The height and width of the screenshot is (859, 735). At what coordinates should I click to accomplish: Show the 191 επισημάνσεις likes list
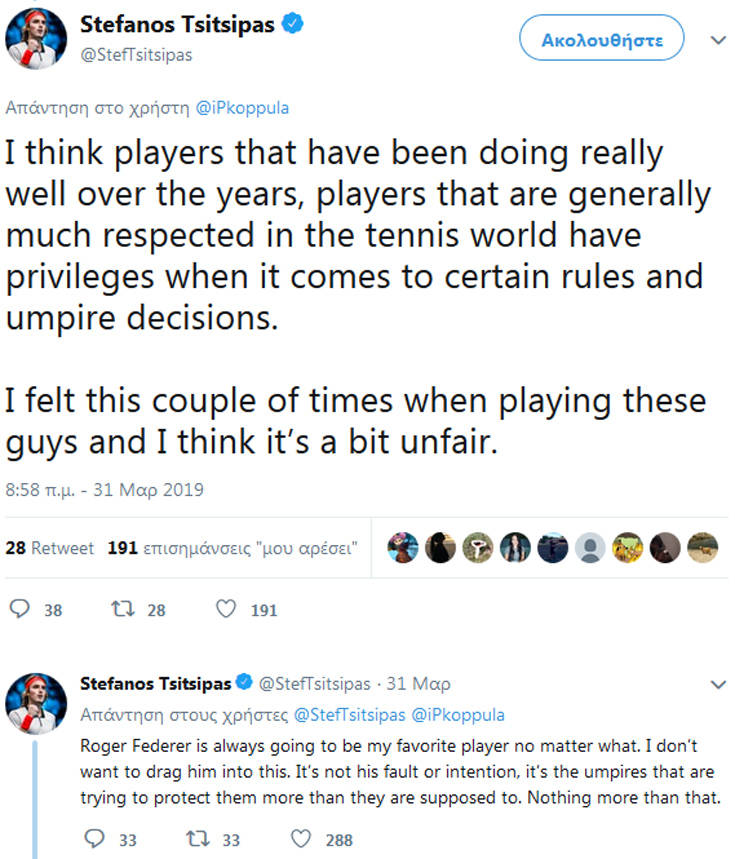(x=233, y=548)
